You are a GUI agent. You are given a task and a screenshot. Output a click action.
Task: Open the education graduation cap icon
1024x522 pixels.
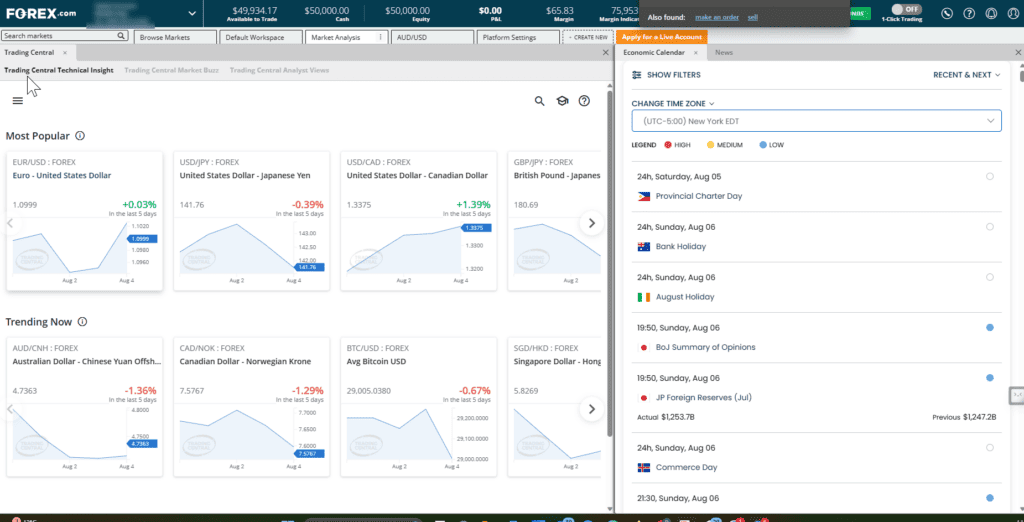point(562,101)
